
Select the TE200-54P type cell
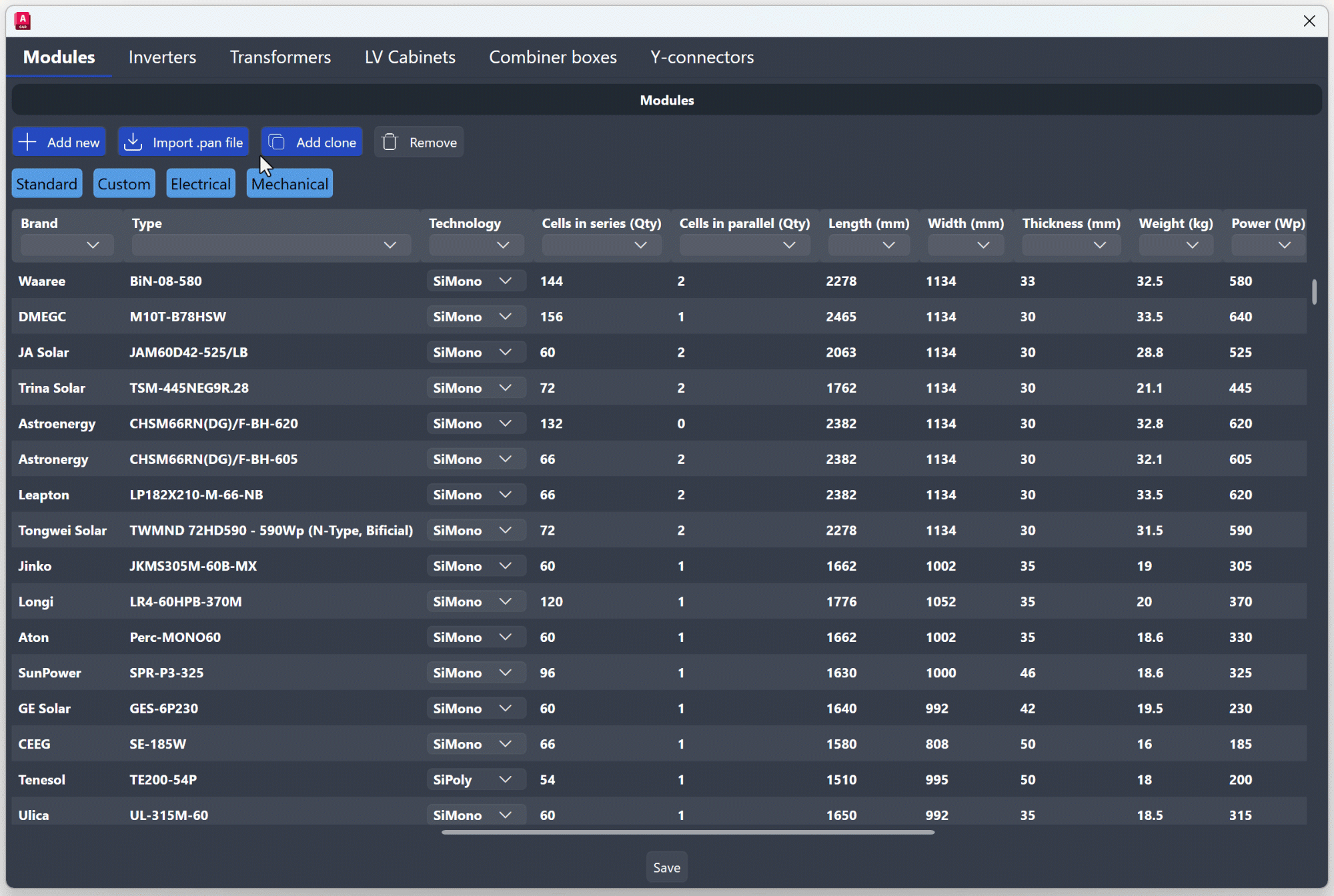click(x=163, y=780)
